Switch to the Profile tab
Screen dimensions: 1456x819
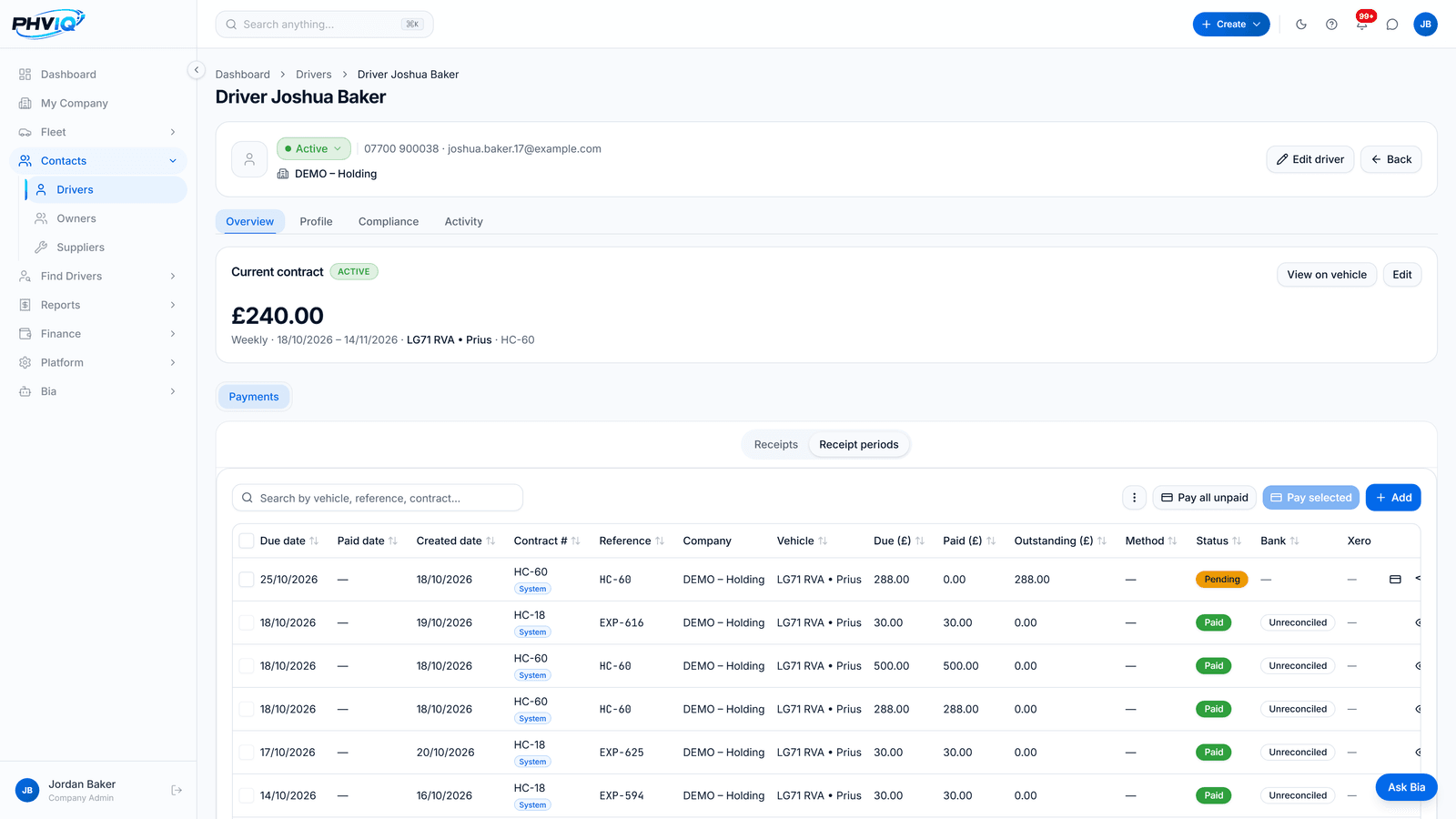tap(316, 222)
